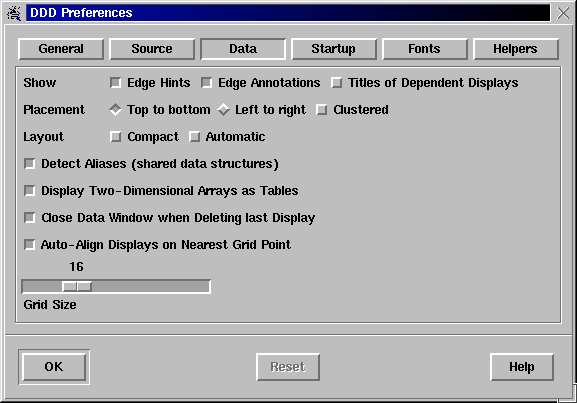
Task: Open the Source preferences tab
Action: click(x=152, y=49)
